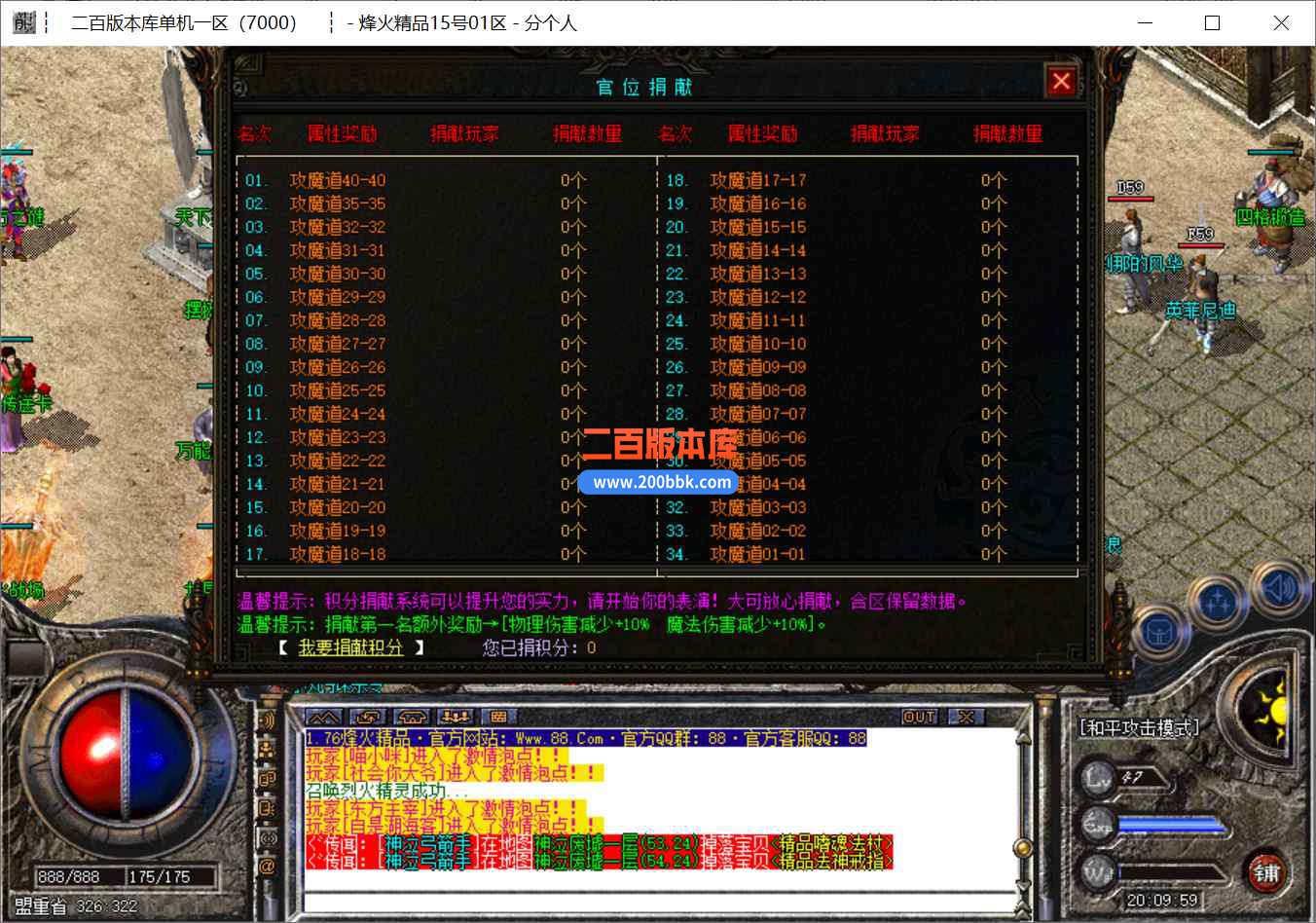Toggle the fourth channel filter icon beside chat
This screenshot has height=923, width=1316.
268,808
